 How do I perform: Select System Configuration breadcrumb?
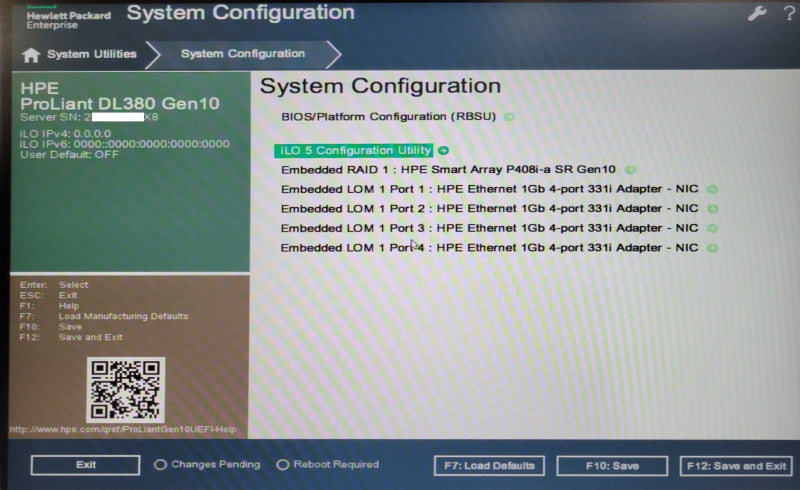coord(243,54)
